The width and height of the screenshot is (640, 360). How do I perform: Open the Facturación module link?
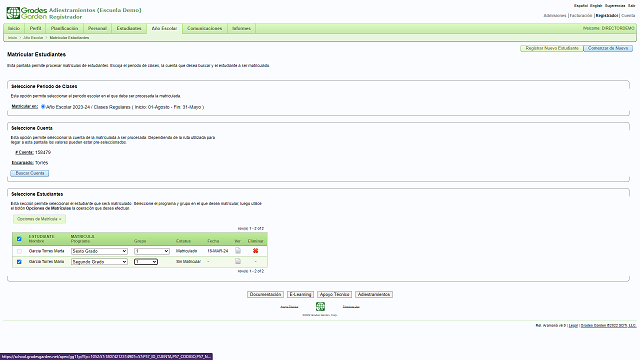(x=580, y=16)
